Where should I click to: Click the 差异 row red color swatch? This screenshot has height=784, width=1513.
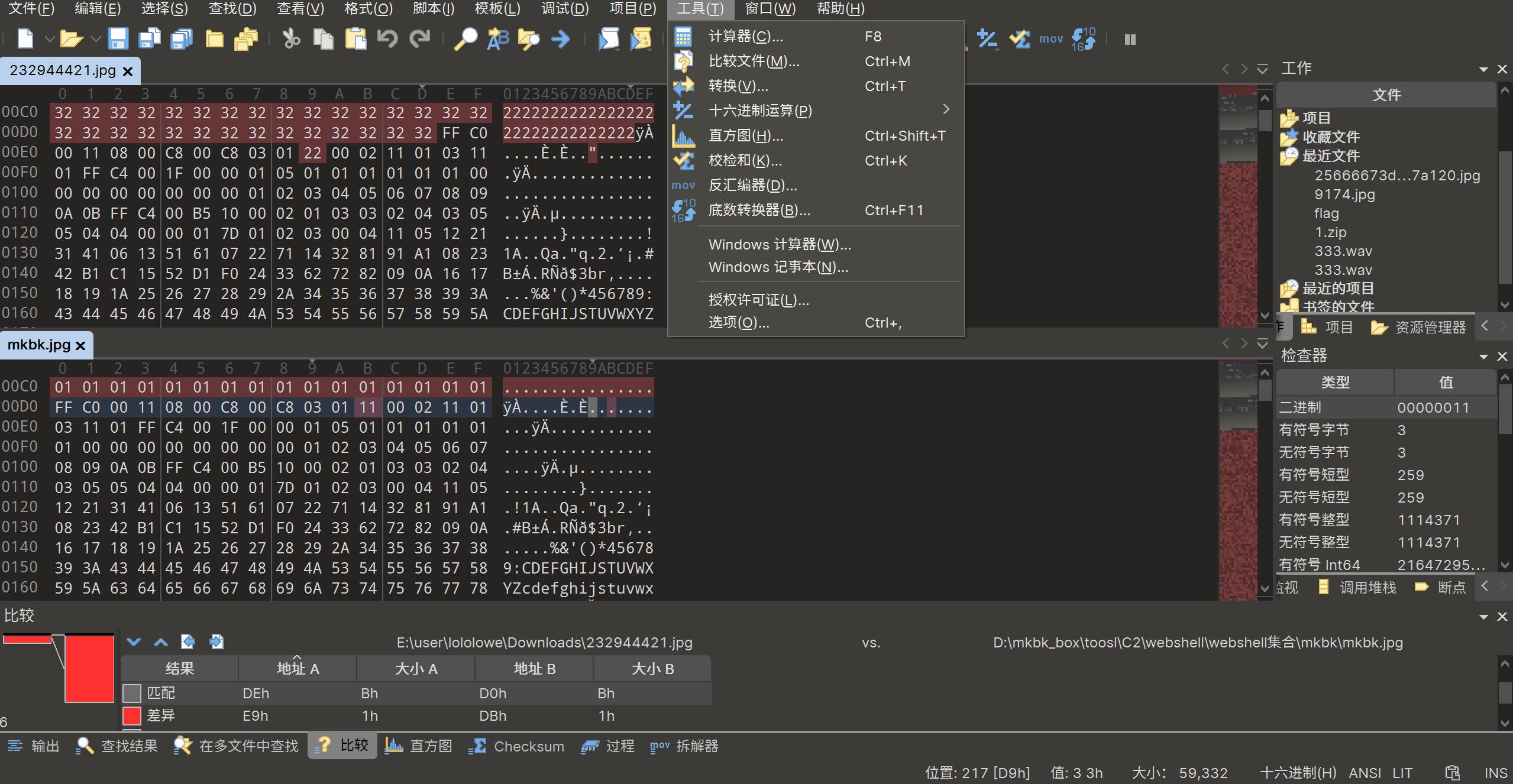point(131,715)
